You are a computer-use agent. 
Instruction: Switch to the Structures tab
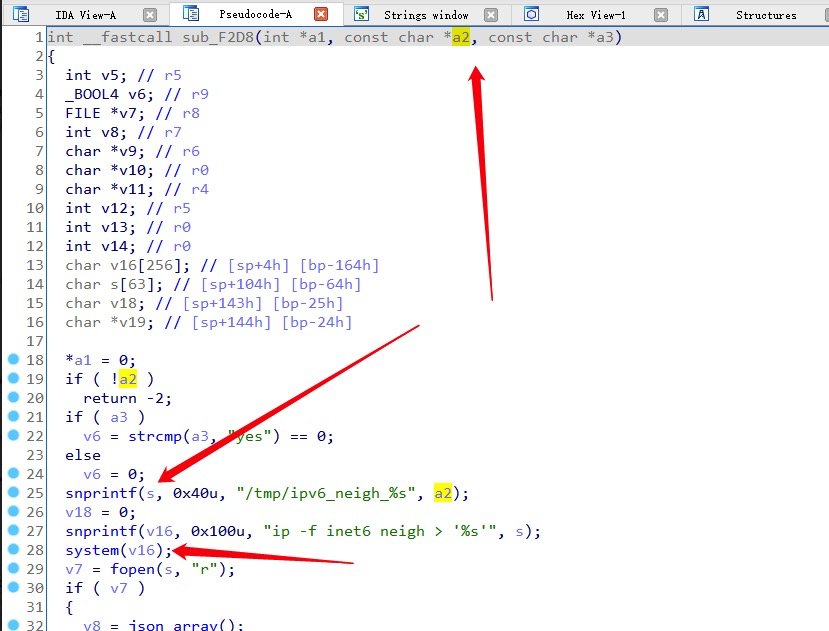766,15
